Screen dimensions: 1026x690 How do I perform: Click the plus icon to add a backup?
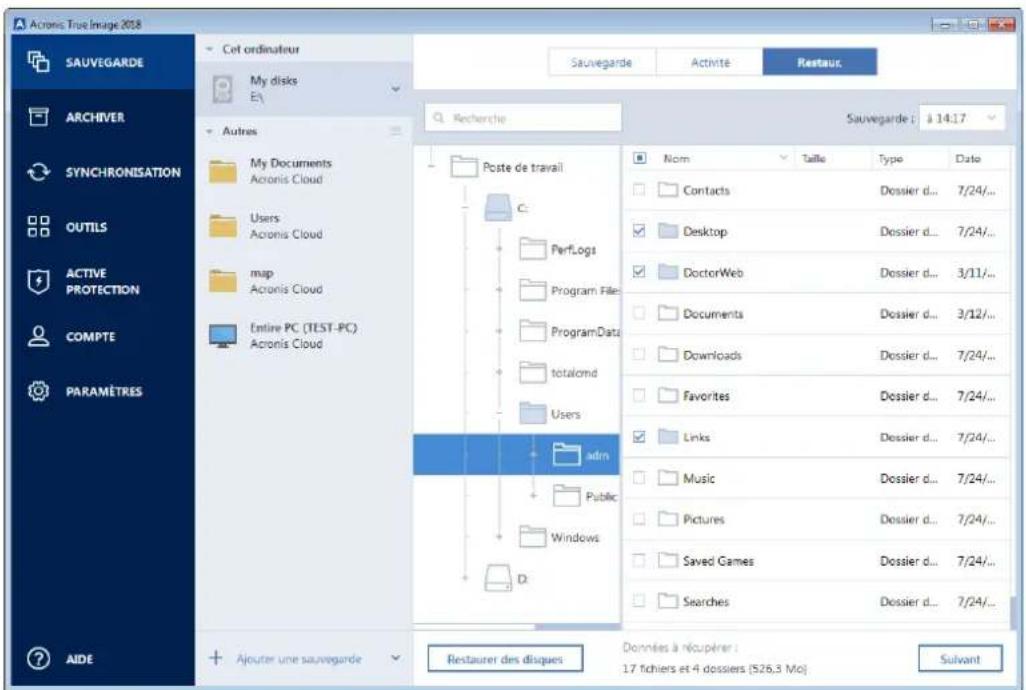tap(215, 657)
